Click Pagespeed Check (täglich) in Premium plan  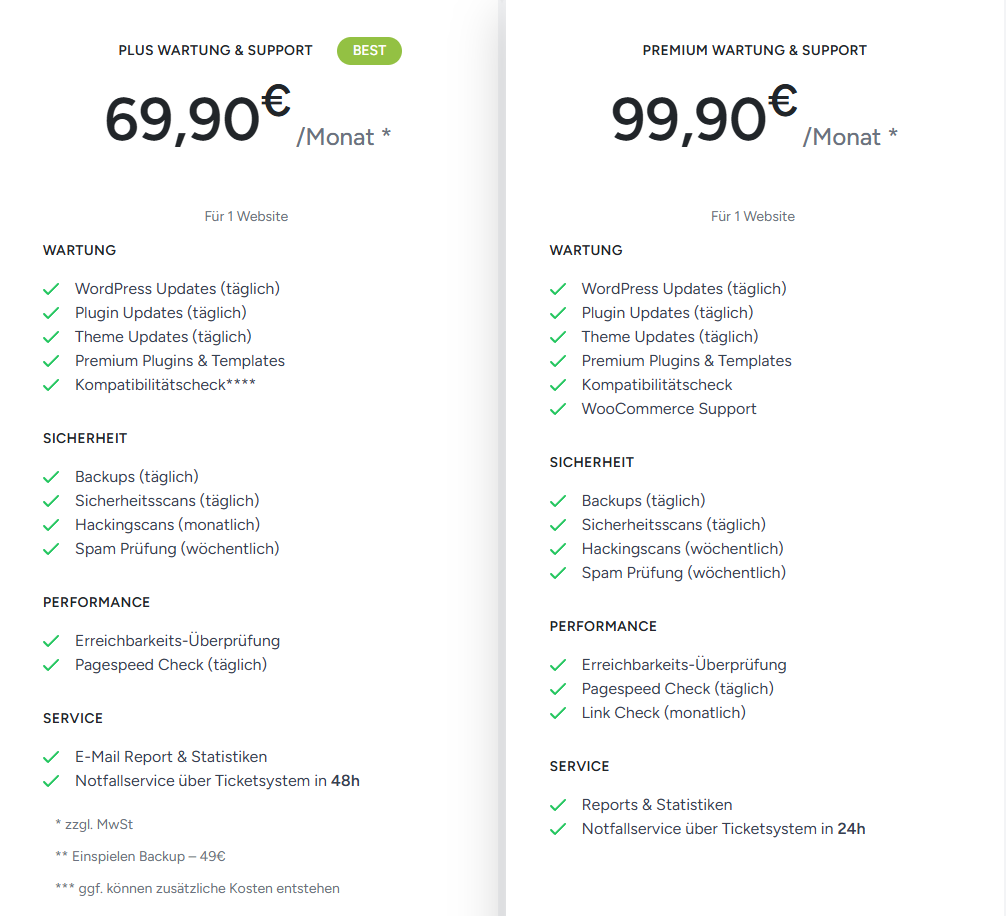tap(677, 689)
